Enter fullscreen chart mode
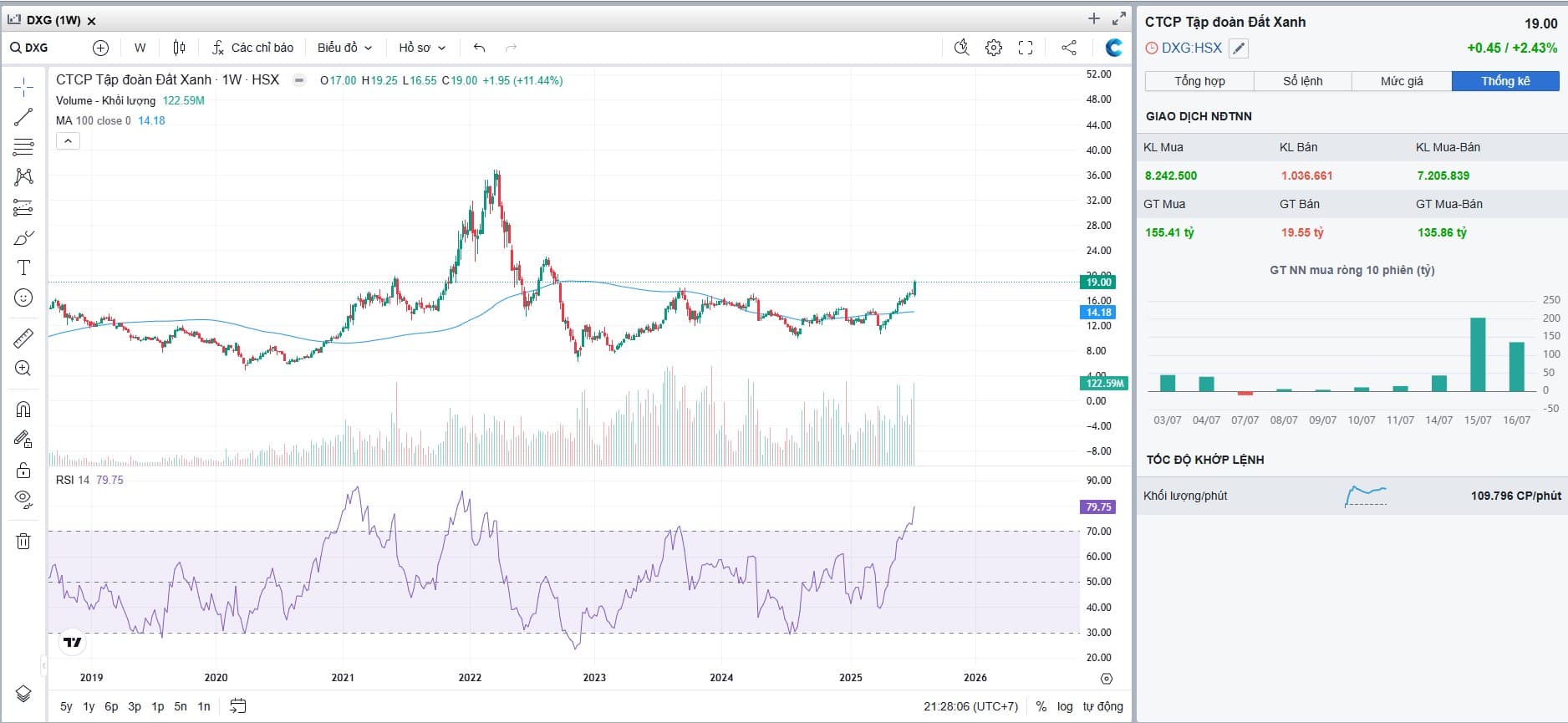 [1026, 48]
